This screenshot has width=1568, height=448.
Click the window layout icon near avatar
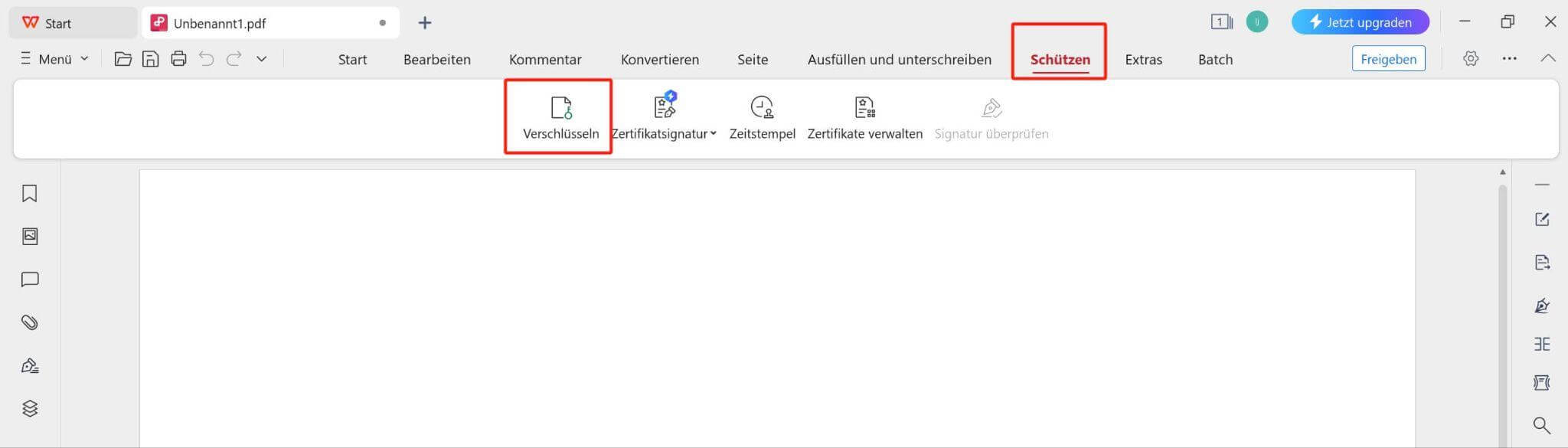pyautogui.click(x=1221, y=22)
